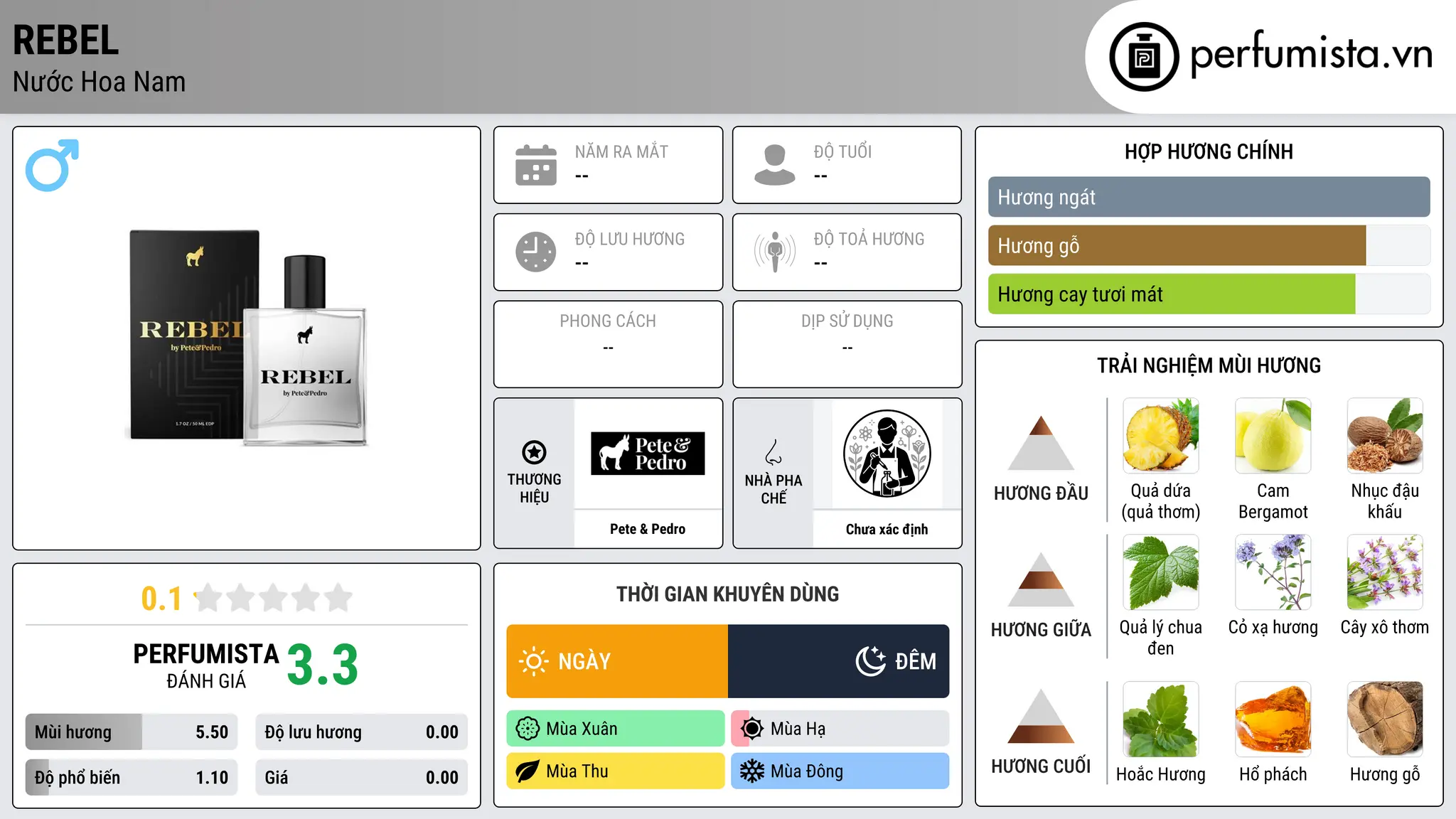Click the REBEL product title heading

[x=65, y=40]
